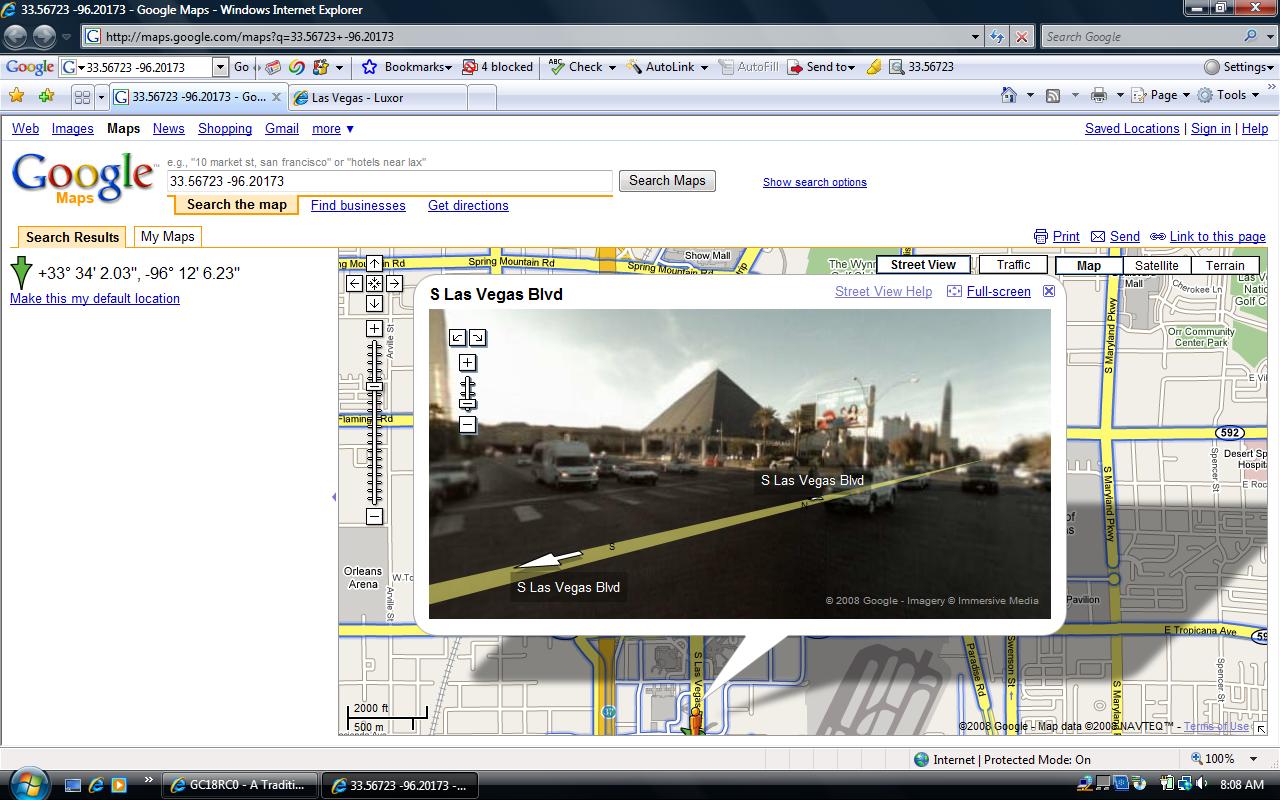This screenshot has width=1280, height=800.
Task: Click Make this my default location
Action: tap(95, 298)
